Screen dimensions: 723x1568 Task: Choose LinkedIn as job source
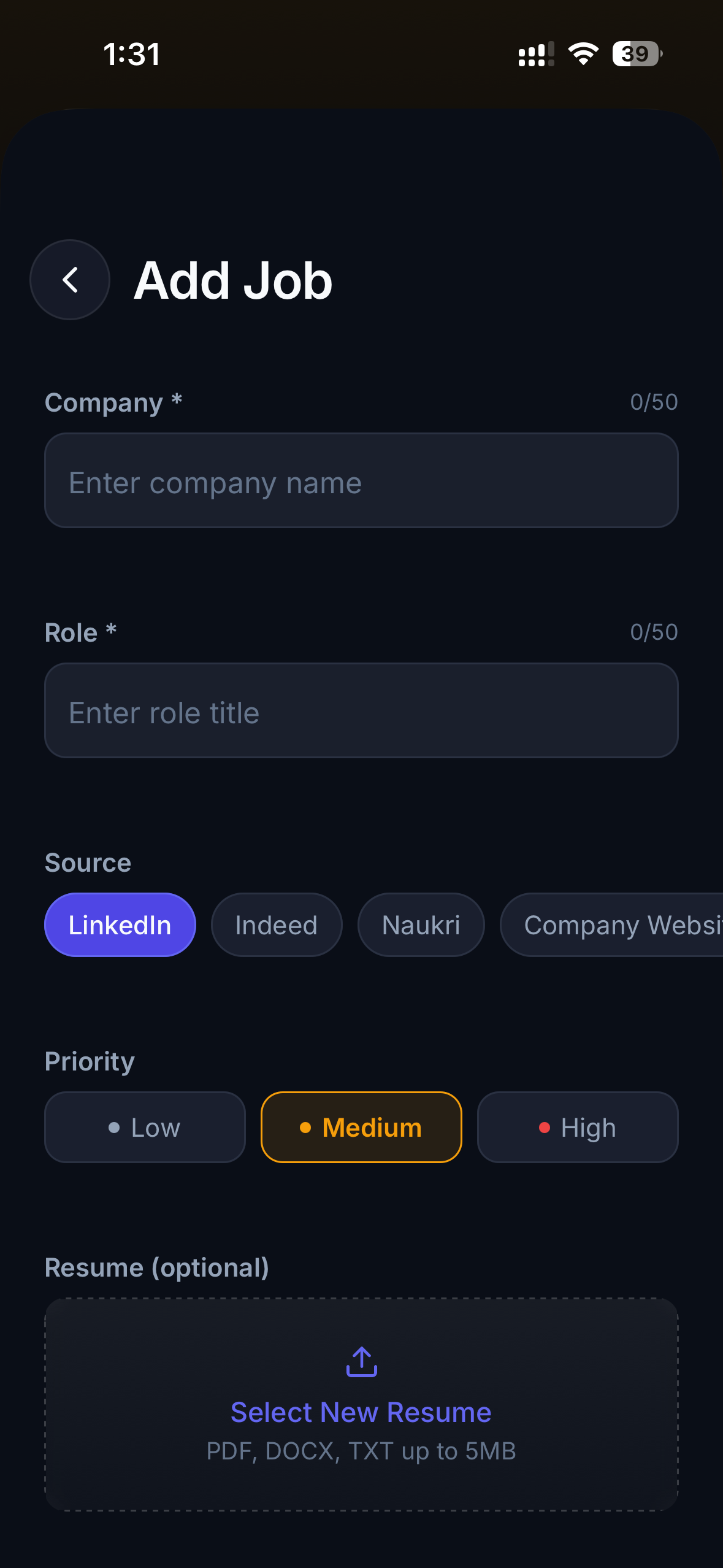pos(120,925)
